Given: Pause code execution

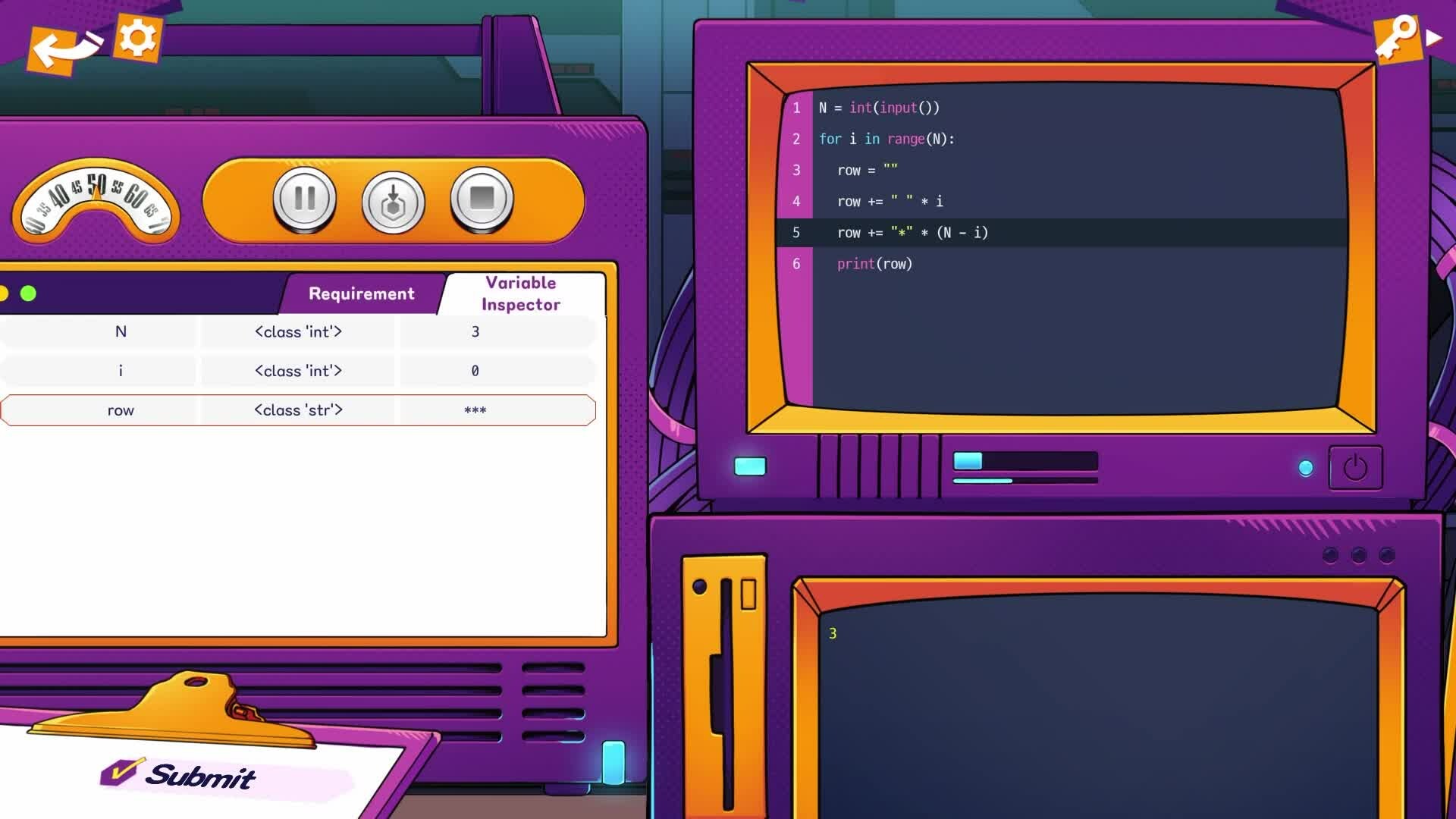Looking at the screenshot, I should pyautogui.click(x=305, y=199).
